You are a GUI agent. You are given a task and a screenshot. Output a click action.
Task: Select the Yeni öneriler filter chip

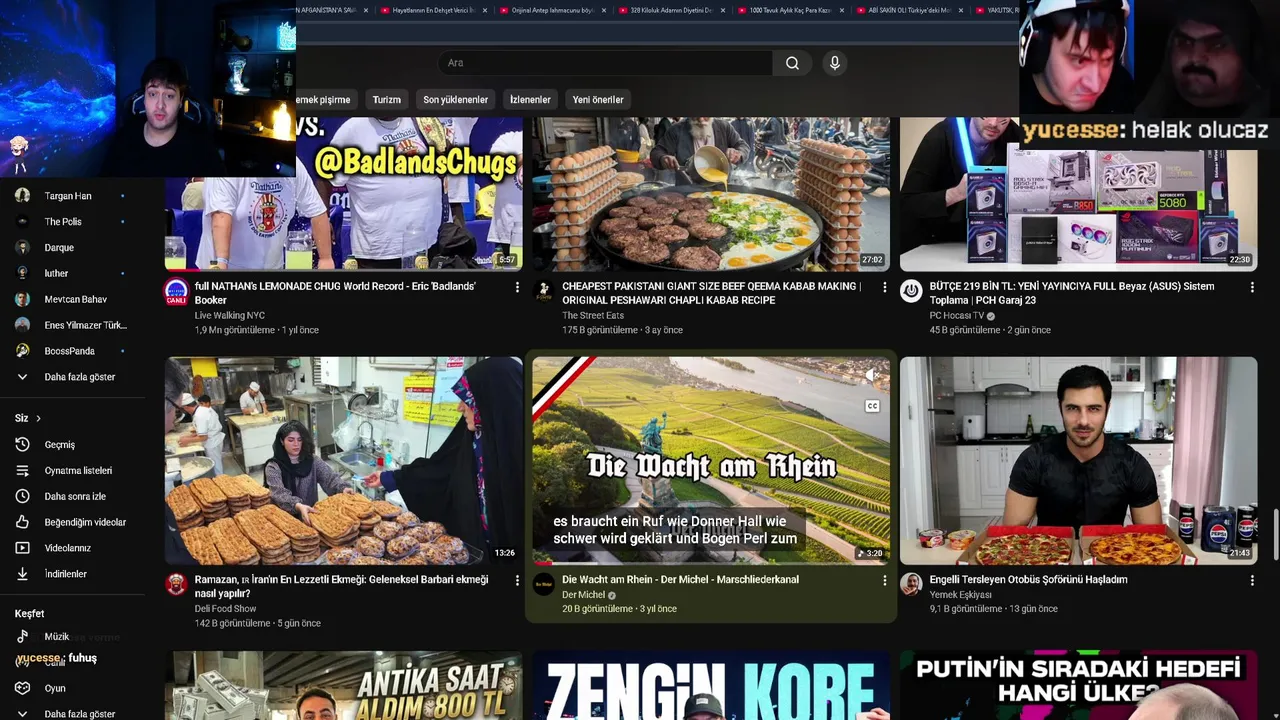coord(598,100)
